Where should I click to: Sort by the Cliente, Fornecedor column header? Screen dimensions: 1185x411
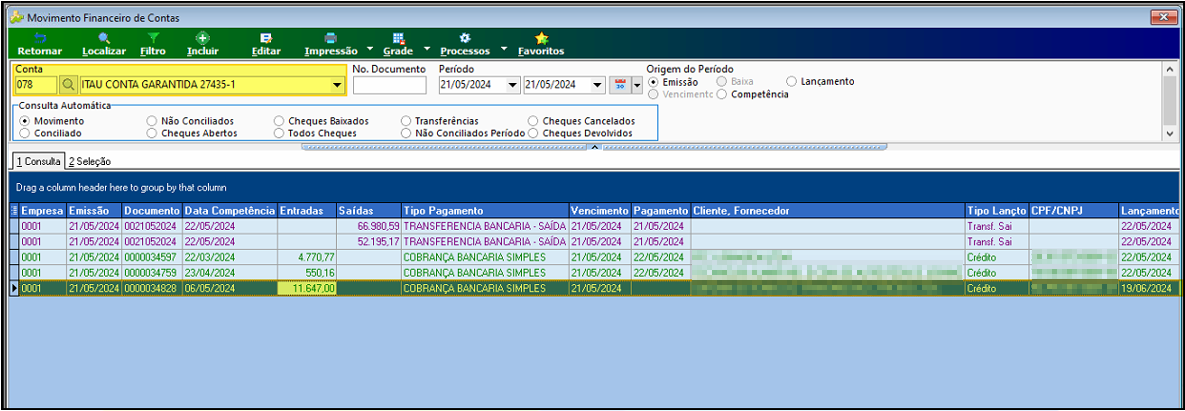point(828,211)
